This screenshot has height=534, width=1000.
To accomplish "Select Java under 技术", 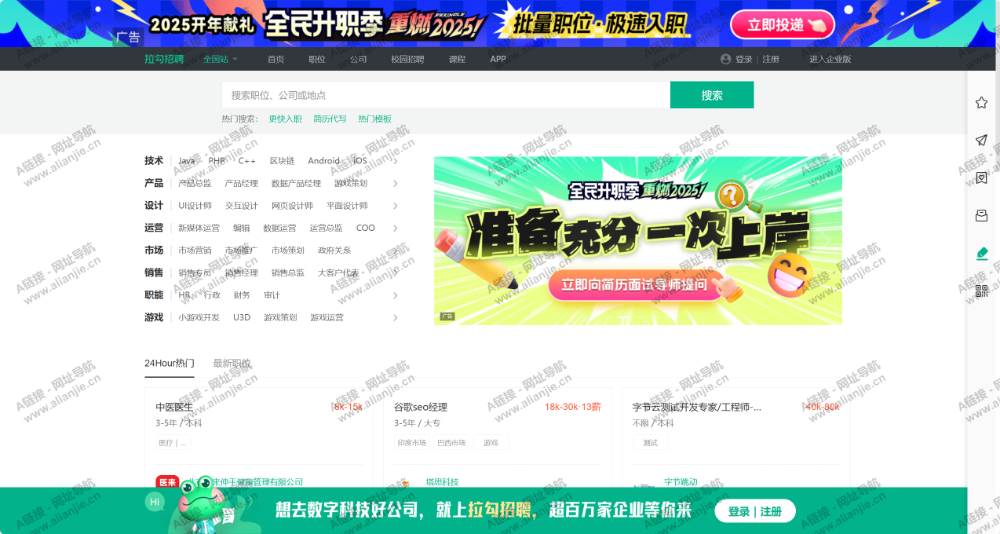I will pyautogui.click(x=186, y=161).
